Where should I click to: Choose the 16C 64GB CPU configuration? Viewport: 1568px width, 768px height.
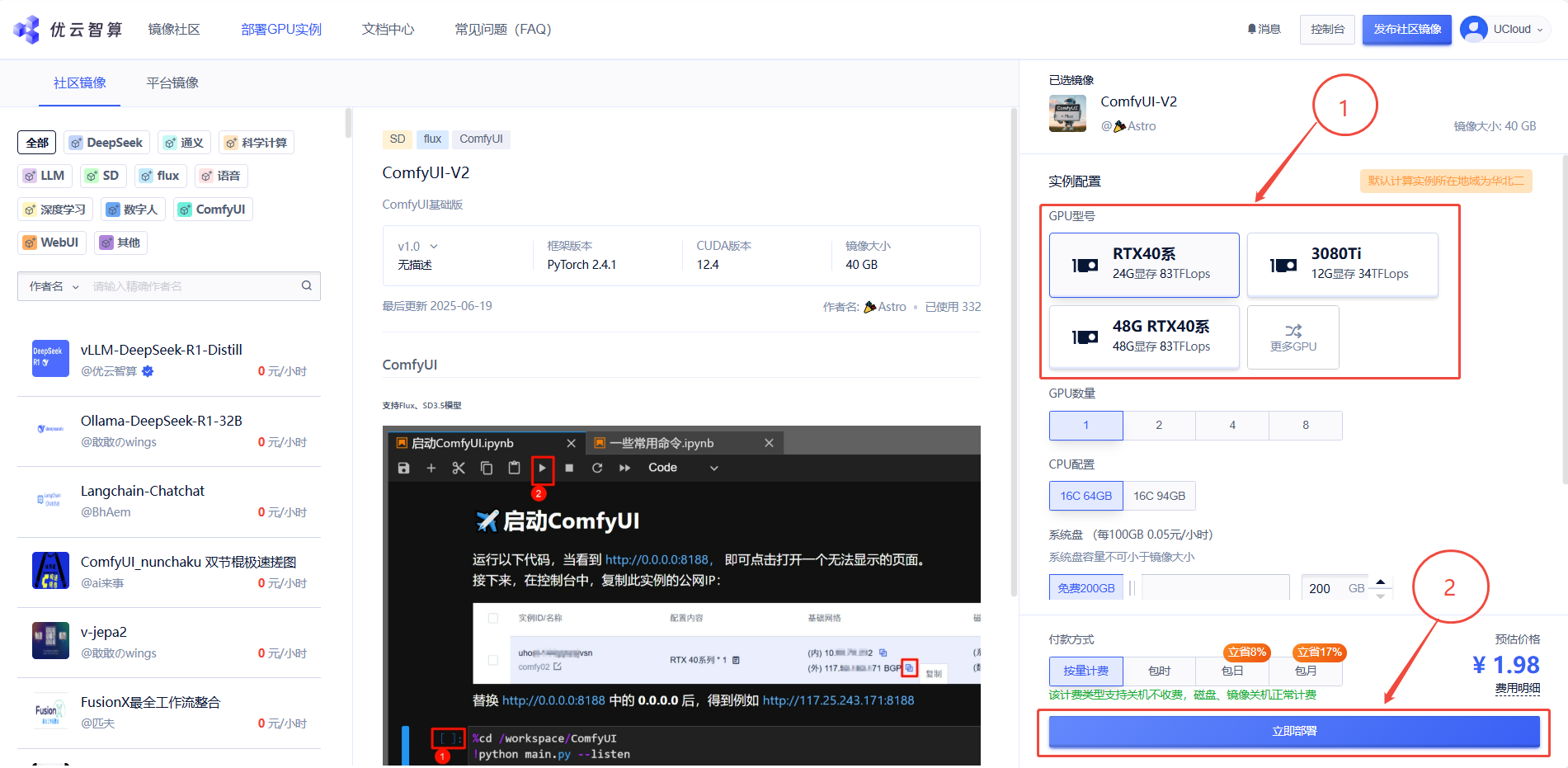pos(1086,496)
